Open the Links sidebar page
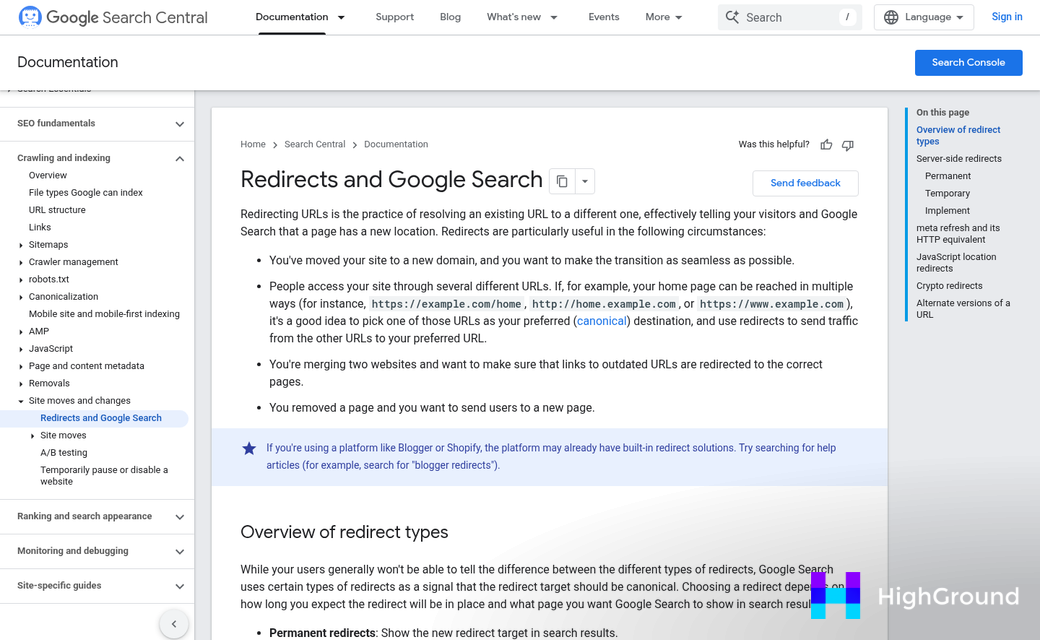 click(x=40, y=227)
